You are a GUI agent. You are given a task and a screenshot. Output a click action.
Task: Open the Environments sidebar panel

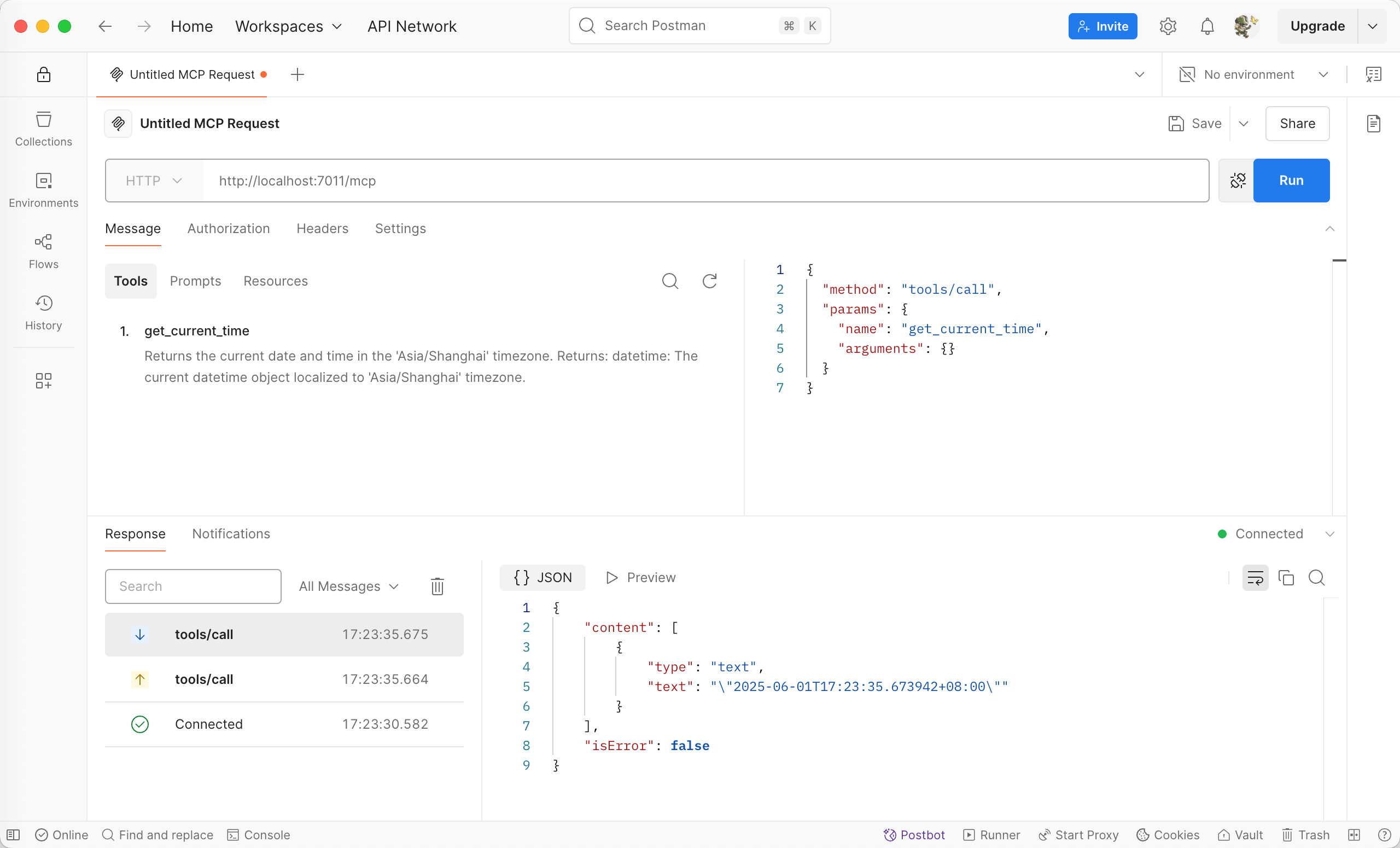point(43,190)
